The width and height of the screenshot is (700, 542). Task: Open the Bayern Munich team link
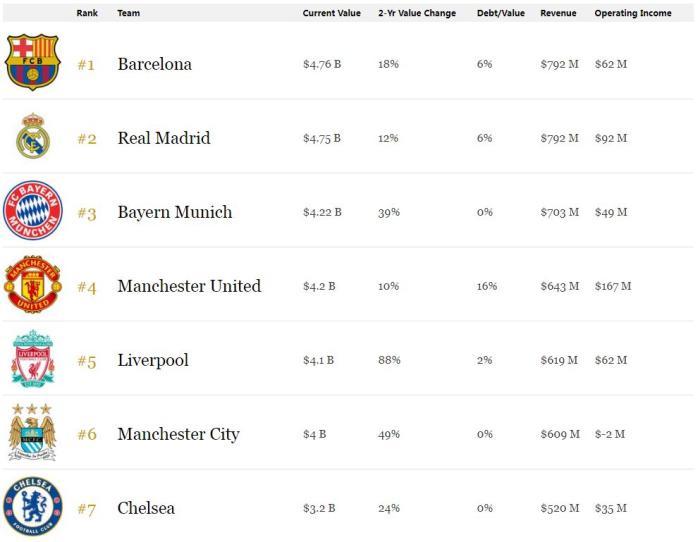(174, 212)
